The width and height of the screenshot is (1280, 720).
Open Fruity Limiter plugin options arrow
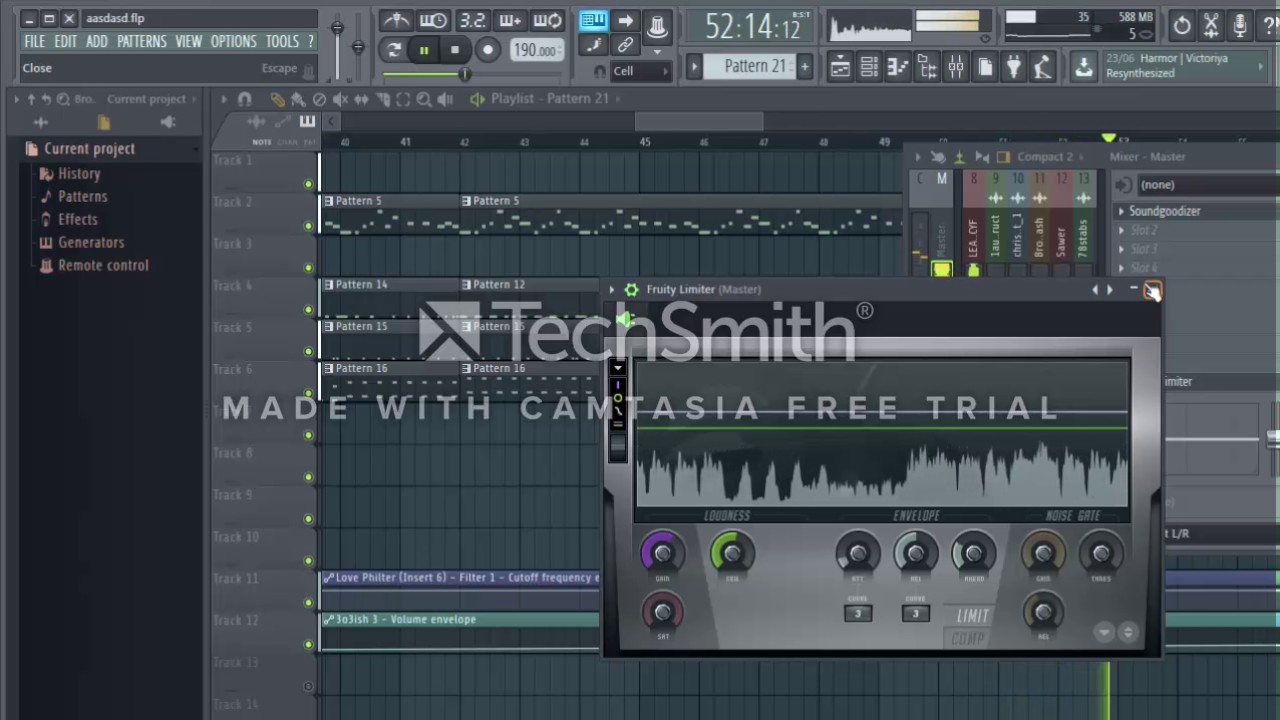(612, 290)
